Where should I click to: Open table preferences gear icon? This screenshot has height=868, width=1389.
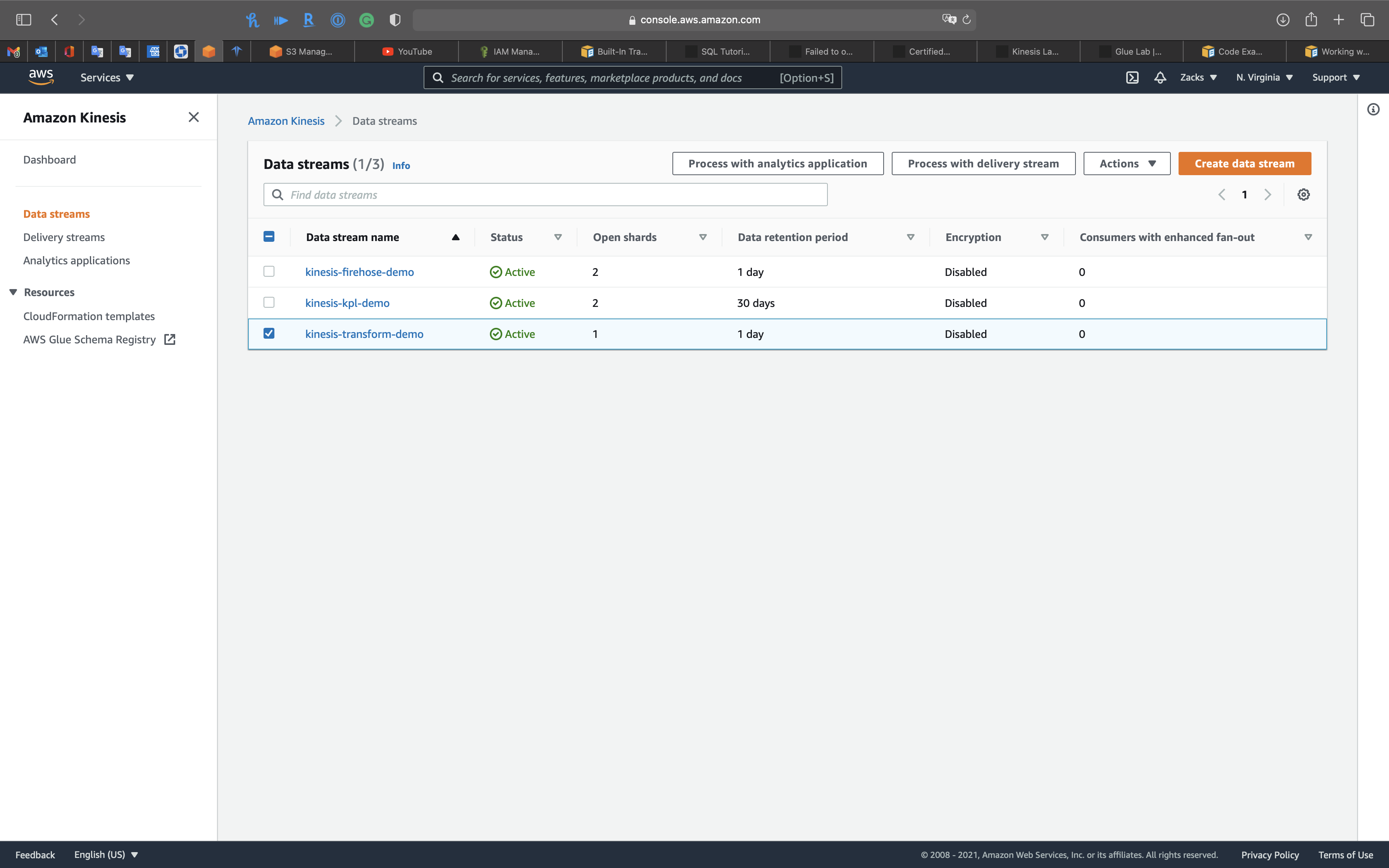click(x=1303, y=195)
